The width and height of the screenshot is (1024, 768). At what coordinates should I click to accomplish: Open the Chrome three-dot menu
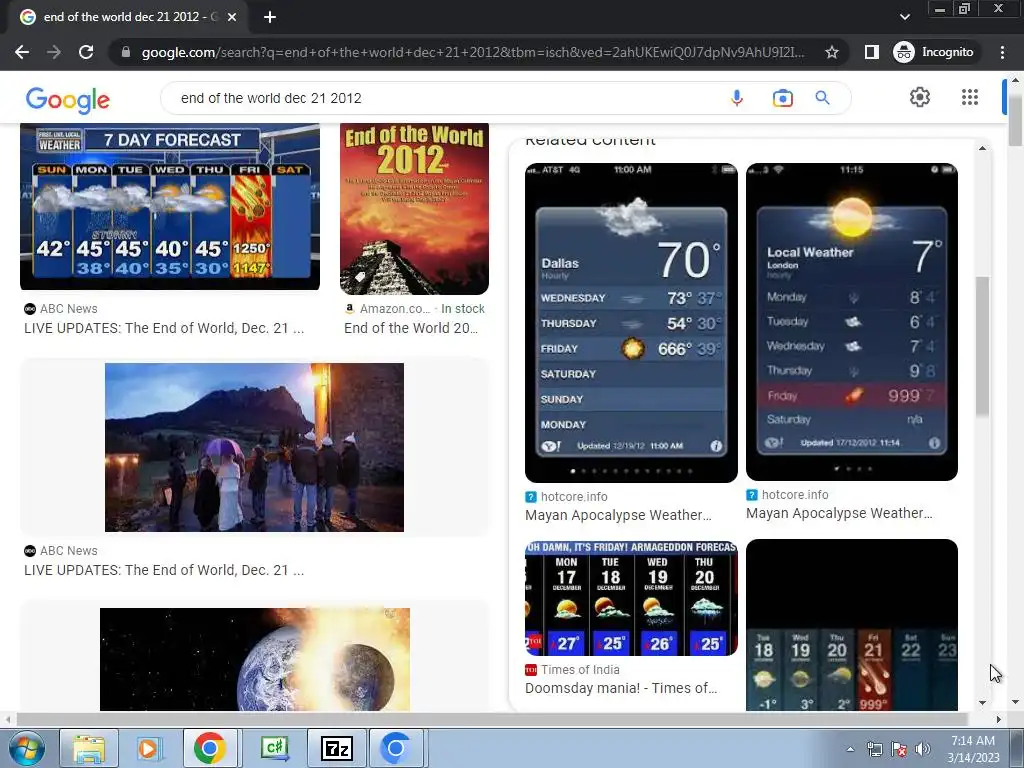[1002, 52]
